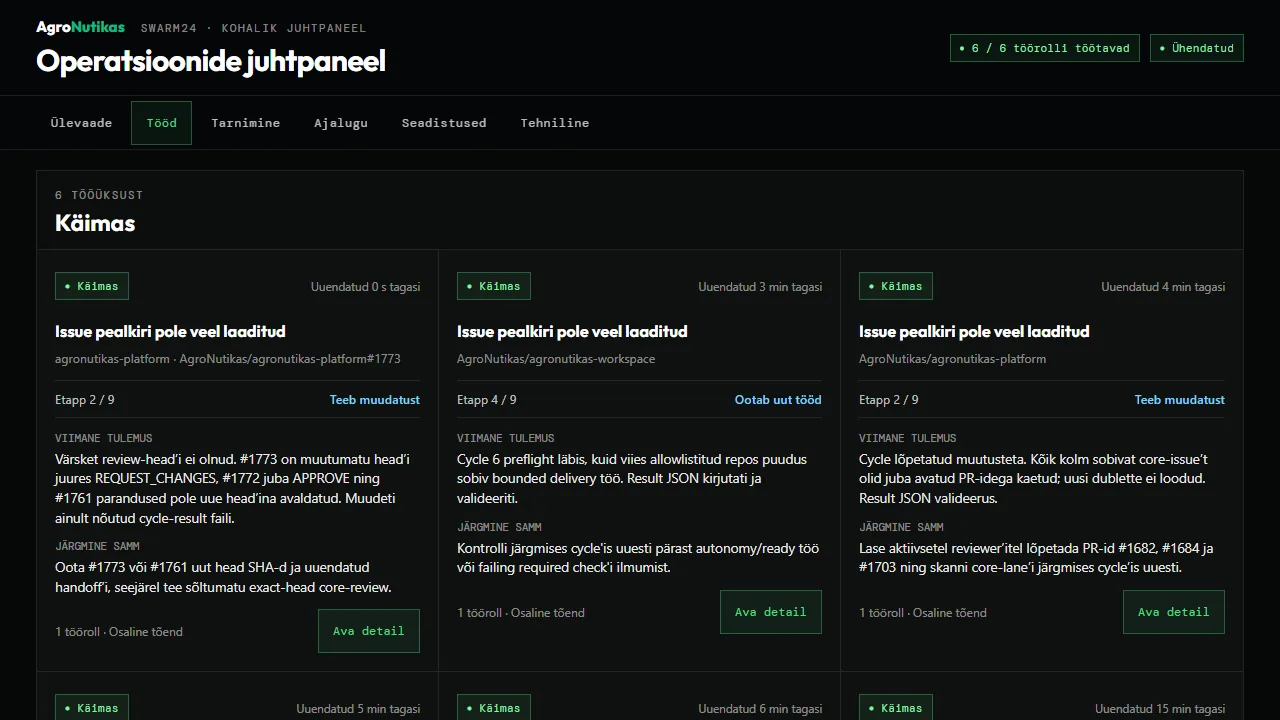Screen dimensions: 1280x720
Task: Click the 'Operatsioonide juhtpaneel' title
Action: (x=211, y=61)
